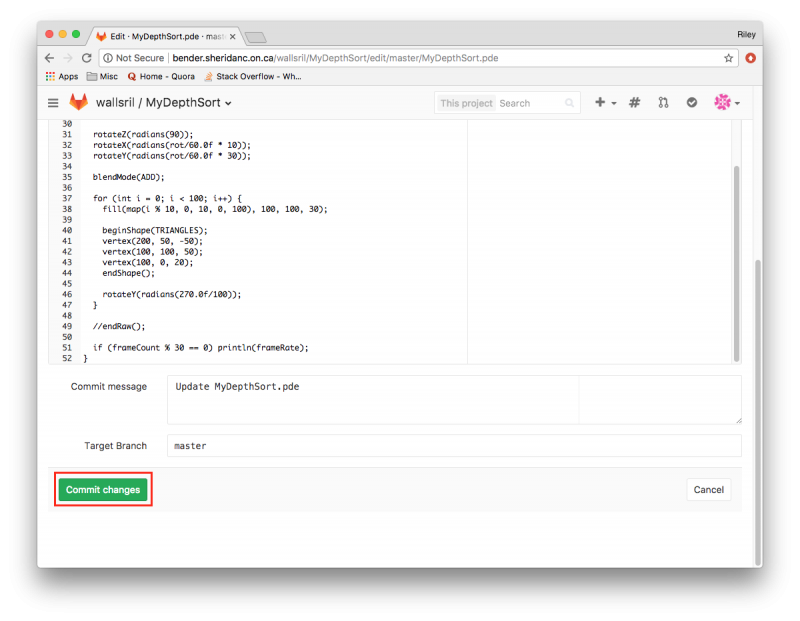Screen dimensions: 800x621
Task: Bookmark page with the star icon
Action: point(729,58)
